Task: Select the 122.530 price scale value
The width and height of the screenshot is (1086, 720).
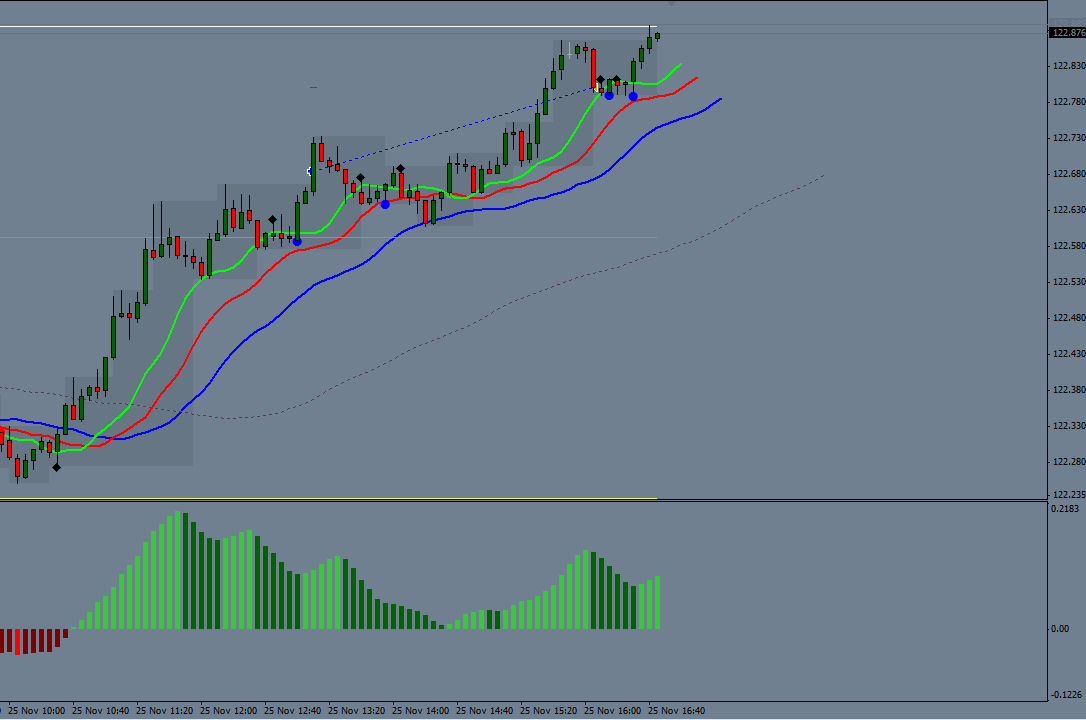Action: (1069, 282)
